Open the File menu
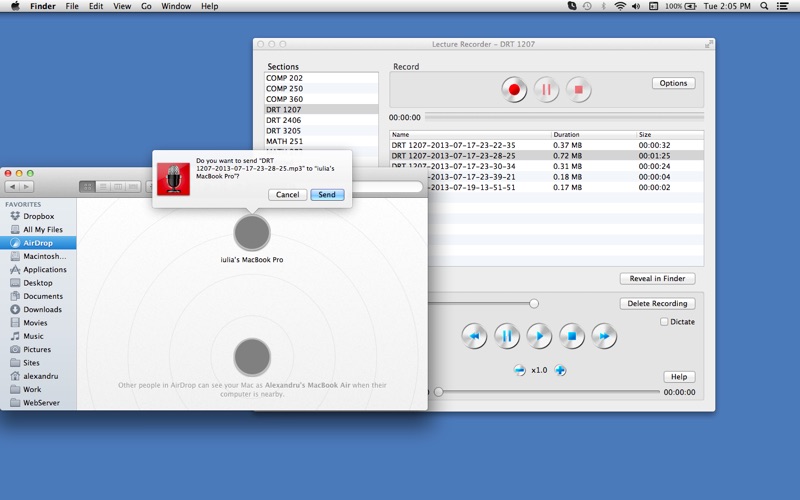Screen dimensions: 800x500 click(x=72, y=6)
